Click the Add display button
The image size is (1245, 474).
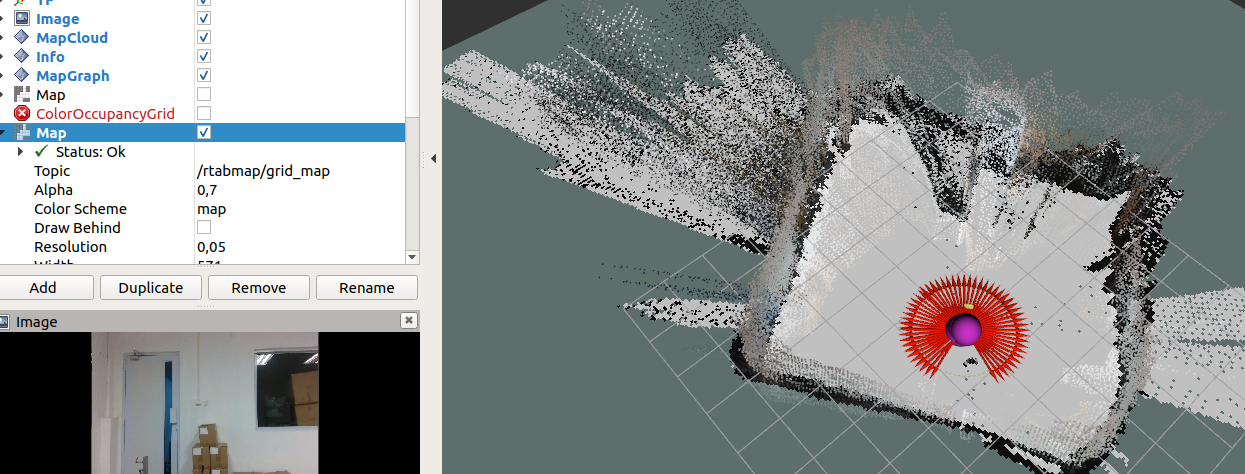click(x=43, y=288)
